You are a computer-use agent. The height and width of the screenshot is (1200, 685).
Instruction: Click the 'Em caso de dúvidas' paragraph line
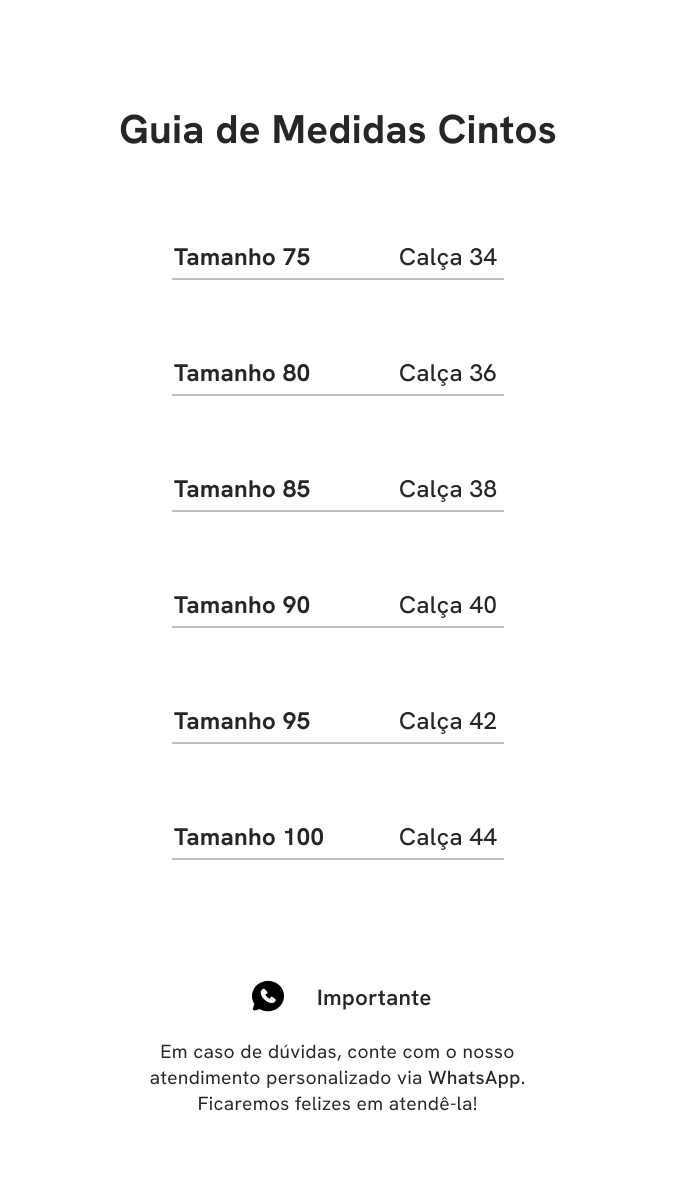tap(337, 1052)
